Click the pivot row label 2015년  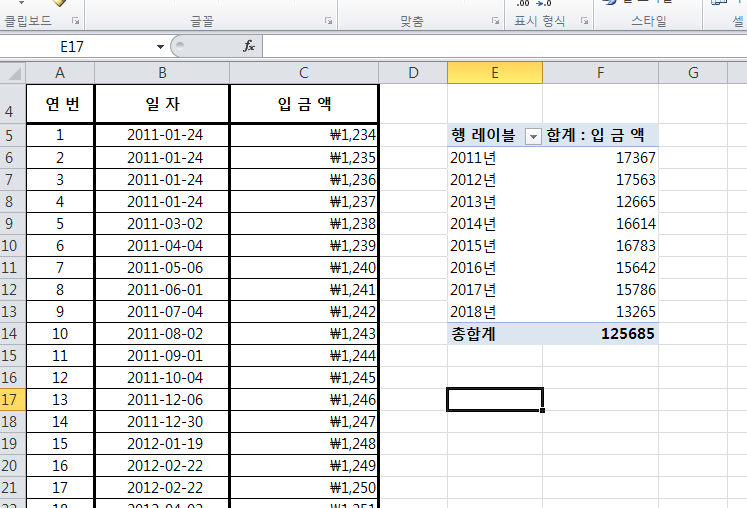point(495,245)
